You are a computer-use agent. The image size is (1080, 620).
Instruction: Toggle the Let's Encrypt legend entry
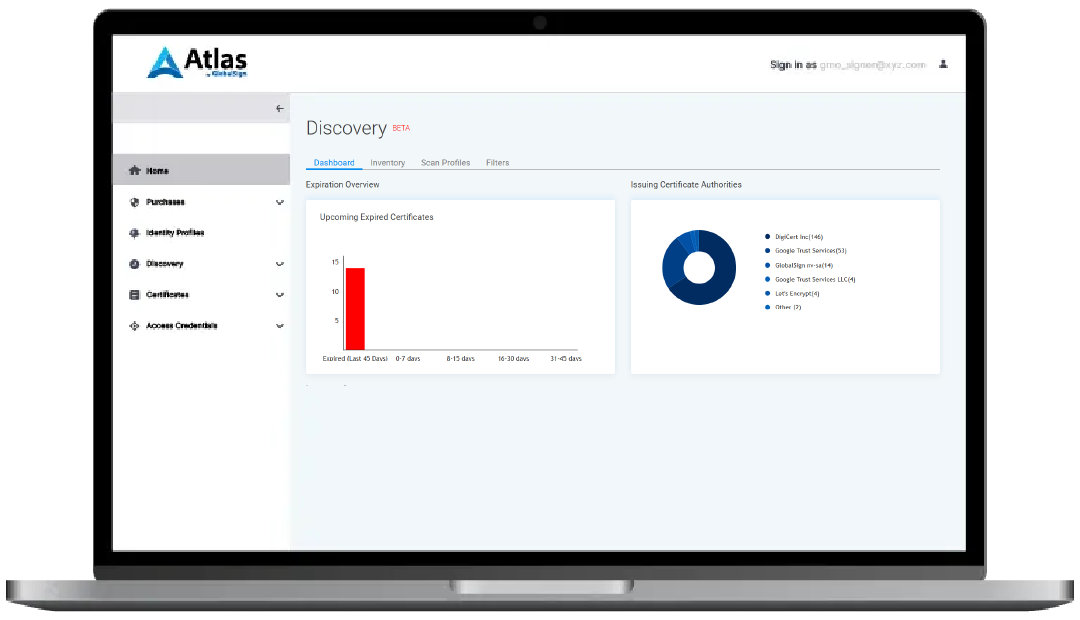pyautogui.click(x=795, y=293)
